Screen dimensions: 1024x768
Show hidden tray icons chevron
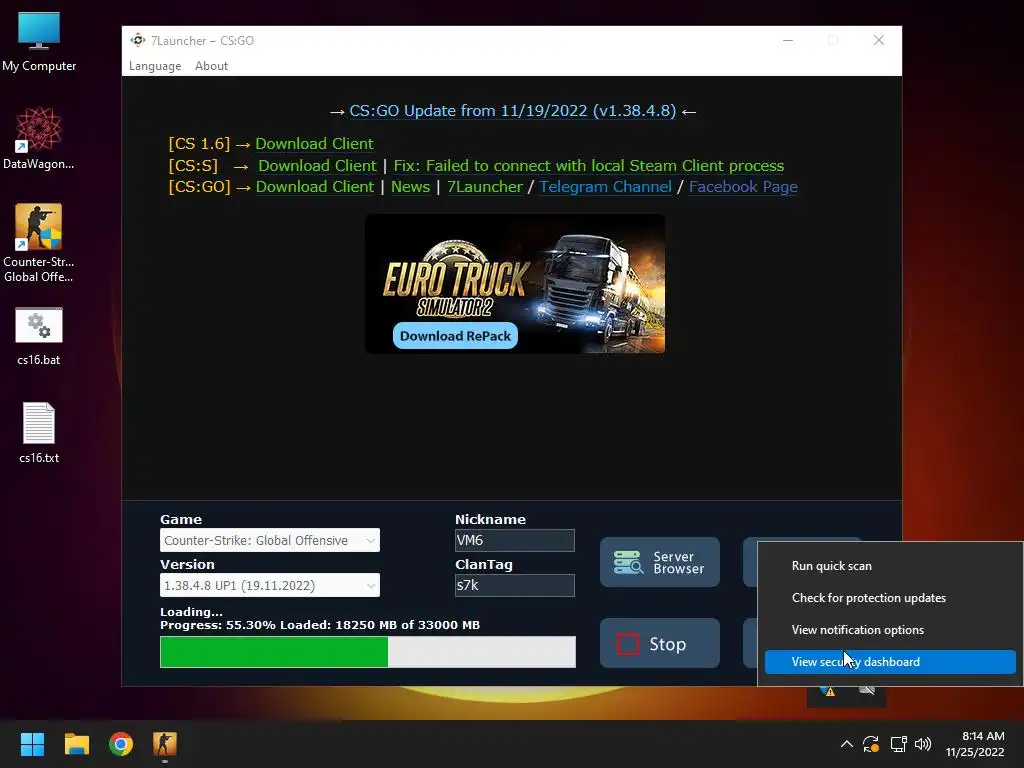click(846, 744)
